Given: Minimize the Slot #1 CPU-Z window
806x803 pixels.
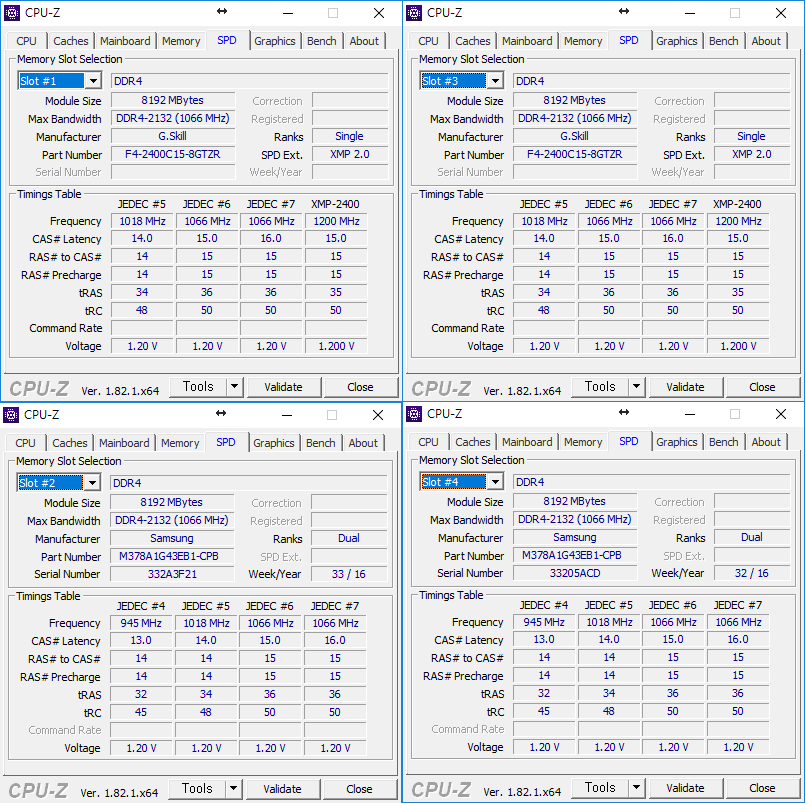Looking at the screenshot, I should pyautogui.click(x=288, y=13).
